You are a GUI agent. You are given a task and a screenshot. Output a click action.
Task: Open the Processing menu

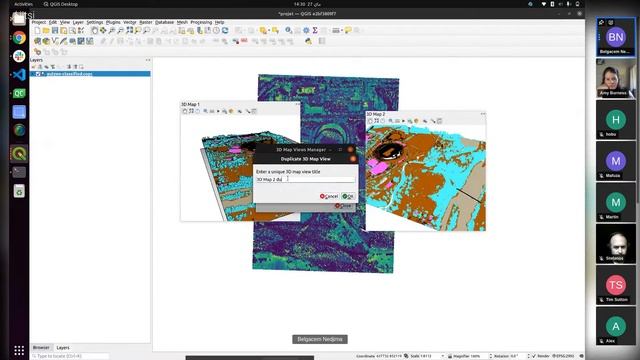pyautogui.click(x=201, y=22)
